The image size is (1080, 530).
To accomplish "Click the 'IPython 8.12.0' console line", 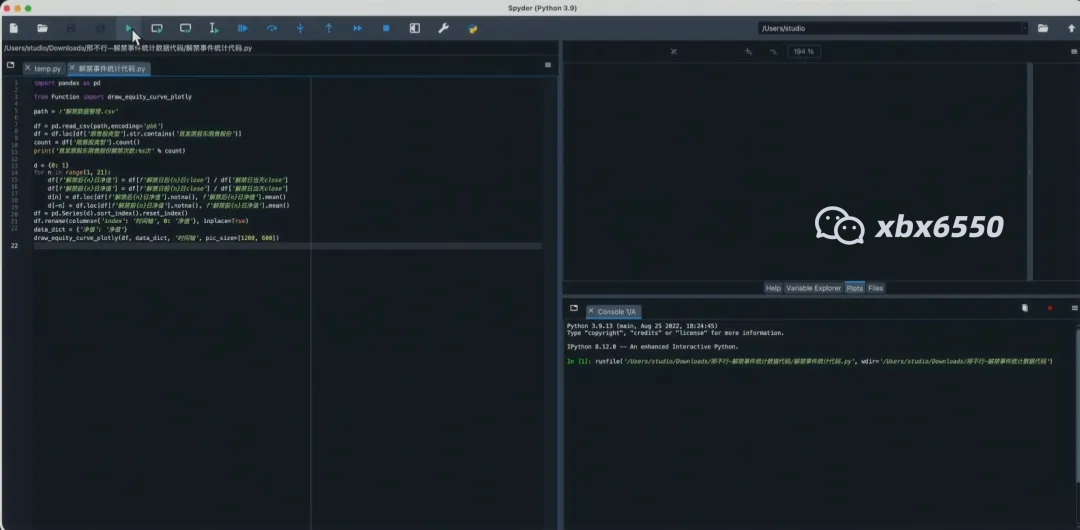I will 652,347.
